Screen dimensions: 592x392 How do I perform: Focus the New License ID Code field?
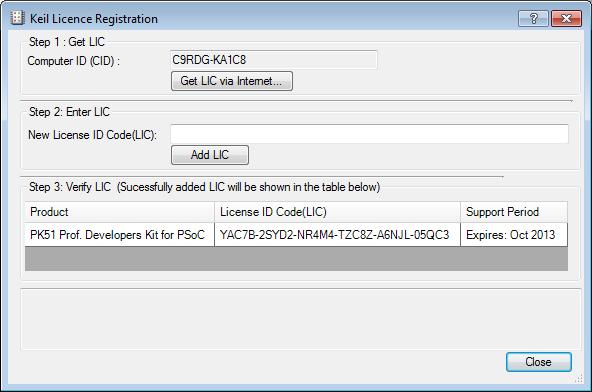point(369,134)
